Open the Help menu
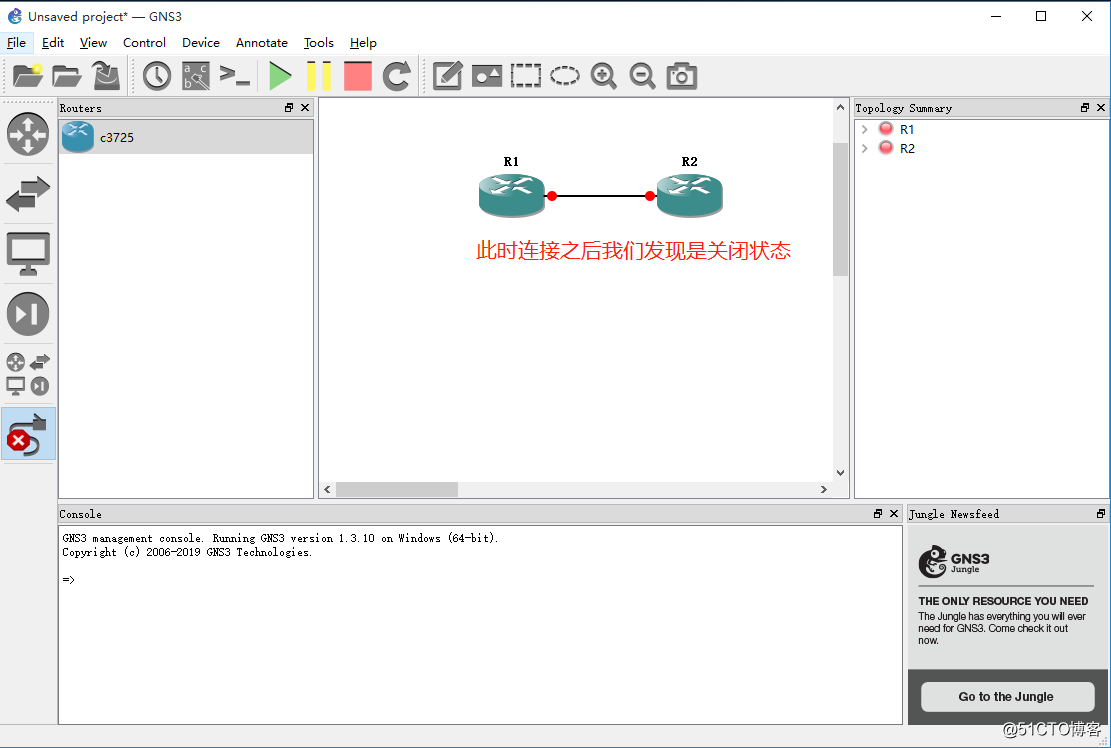1111x748 pixels. (x=363, y=42)
